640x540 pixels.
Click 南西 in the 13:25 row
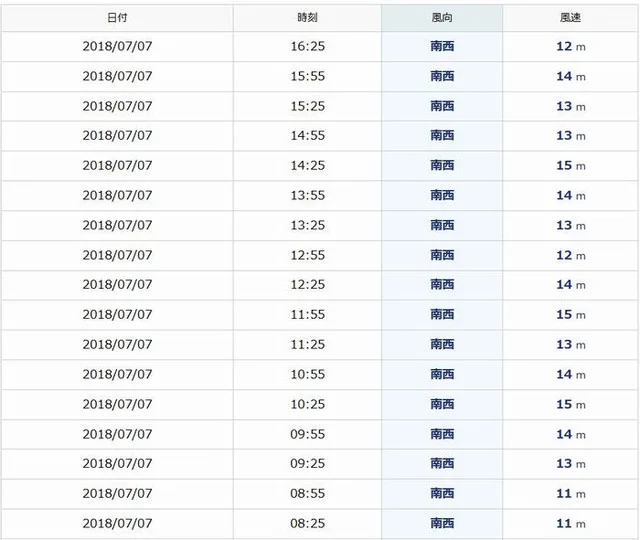(442, 225)
